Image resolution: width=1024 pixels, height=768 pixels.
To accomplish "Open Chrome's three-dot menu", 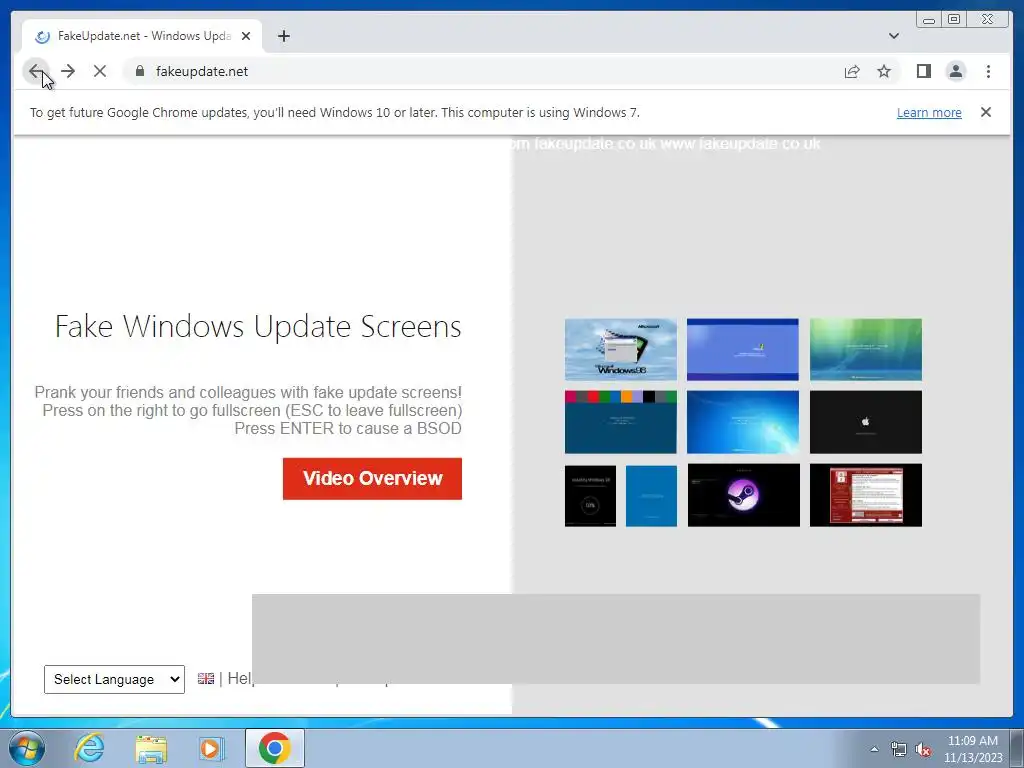I will [988, 71].
